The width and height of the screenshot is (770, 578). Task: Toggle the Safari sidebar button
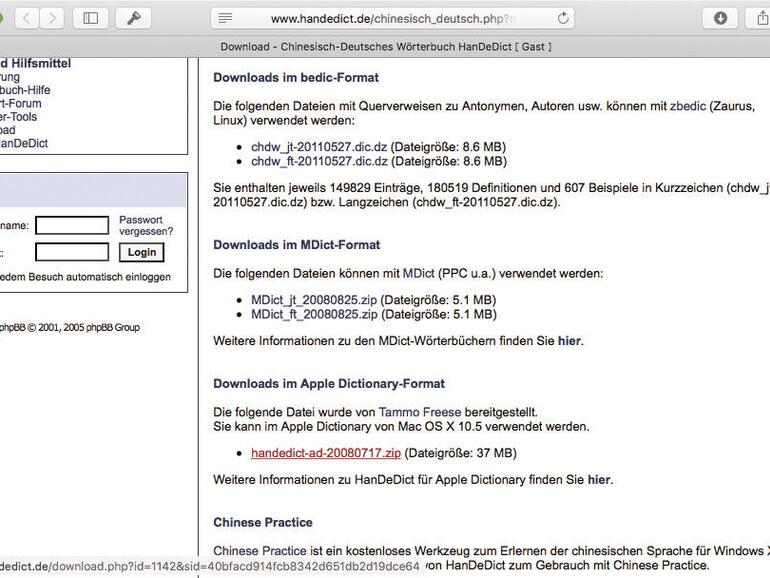pyautogui.click(x=90, y=19)
